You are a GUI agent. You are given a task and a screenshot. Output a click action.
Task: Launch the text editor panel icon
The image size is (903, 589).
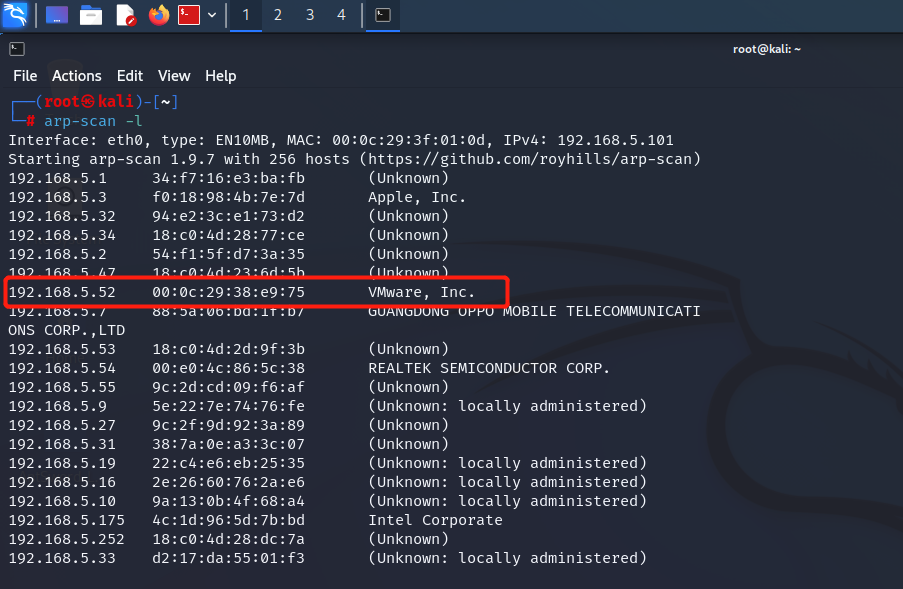click(x=125, y=15)
